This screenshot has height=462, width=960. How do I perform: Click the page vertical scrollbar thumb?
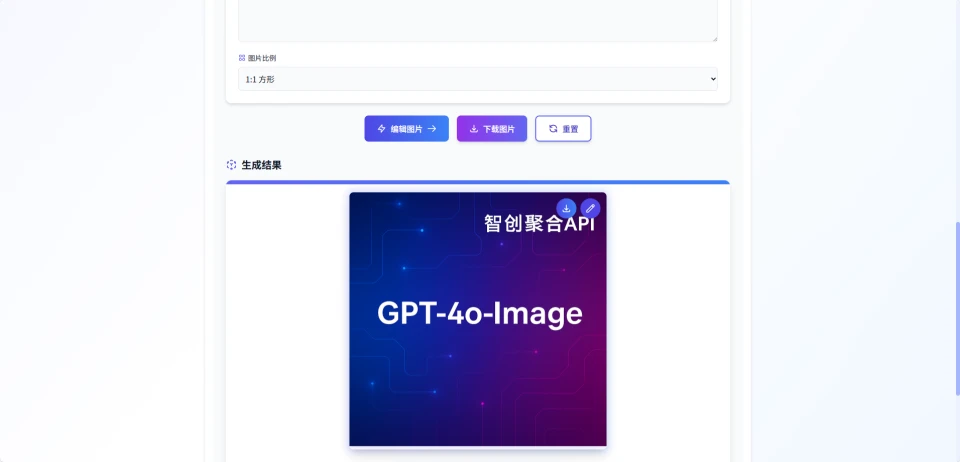[x=957, y=308]
